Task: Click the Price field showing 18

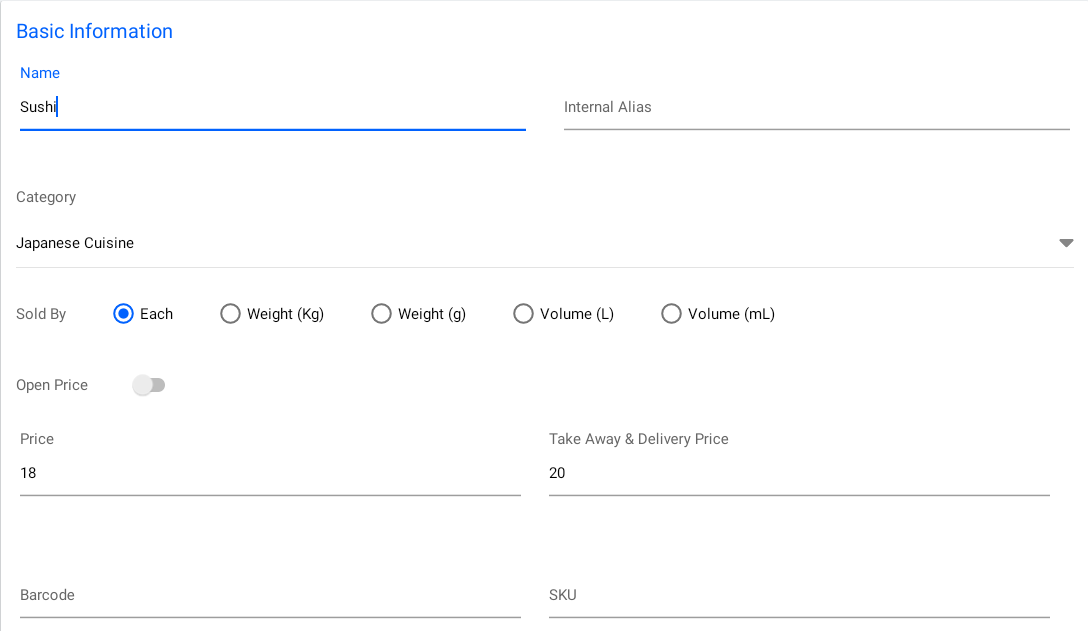Action: (270, 473)
